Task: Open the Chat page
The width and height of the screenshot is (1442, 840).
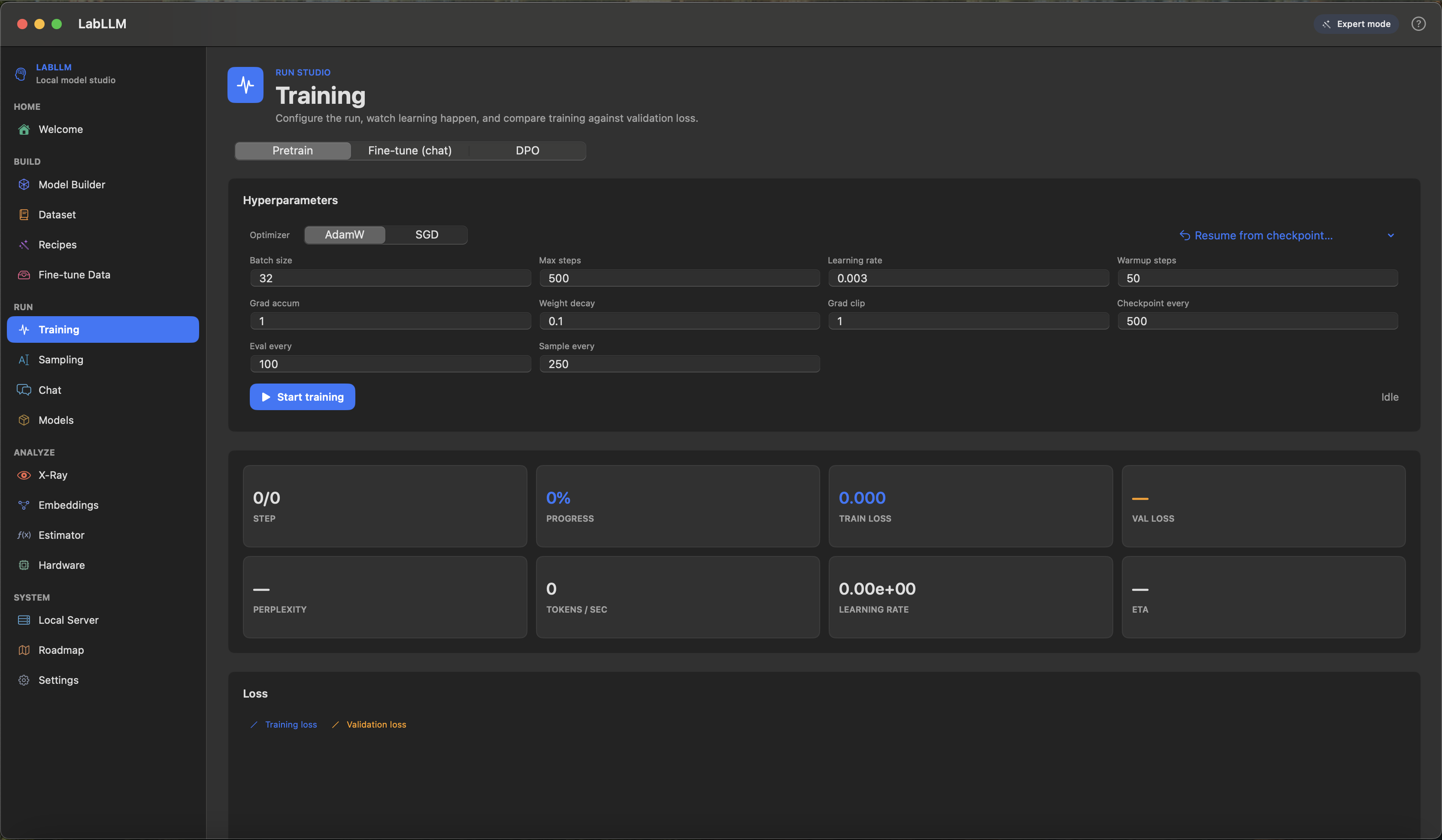Action: tap(103, 390)
